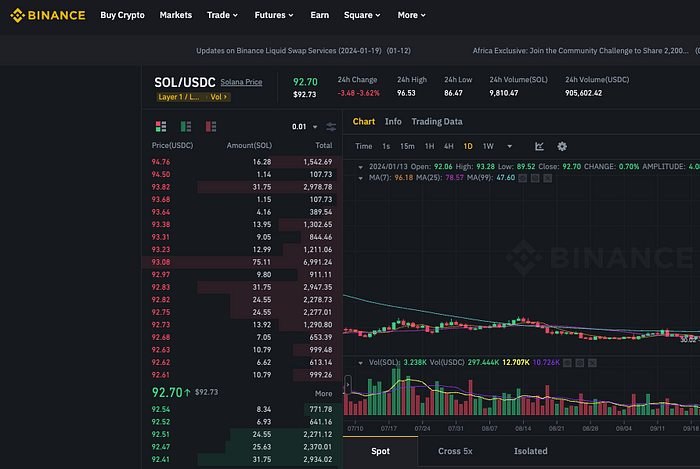Remove the MA indicator with X icon
The image size is (700, 469).
tap(548, 178)
